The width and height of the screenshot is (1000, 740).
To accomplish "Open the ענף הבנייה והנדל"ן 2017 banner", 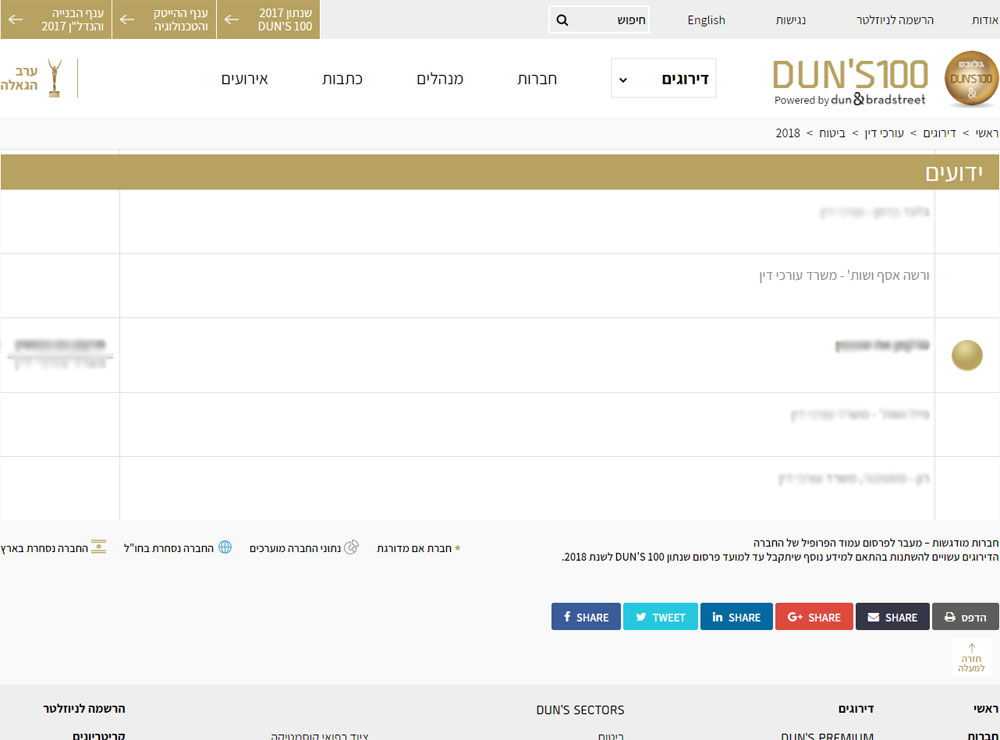I will coord(56,20).
